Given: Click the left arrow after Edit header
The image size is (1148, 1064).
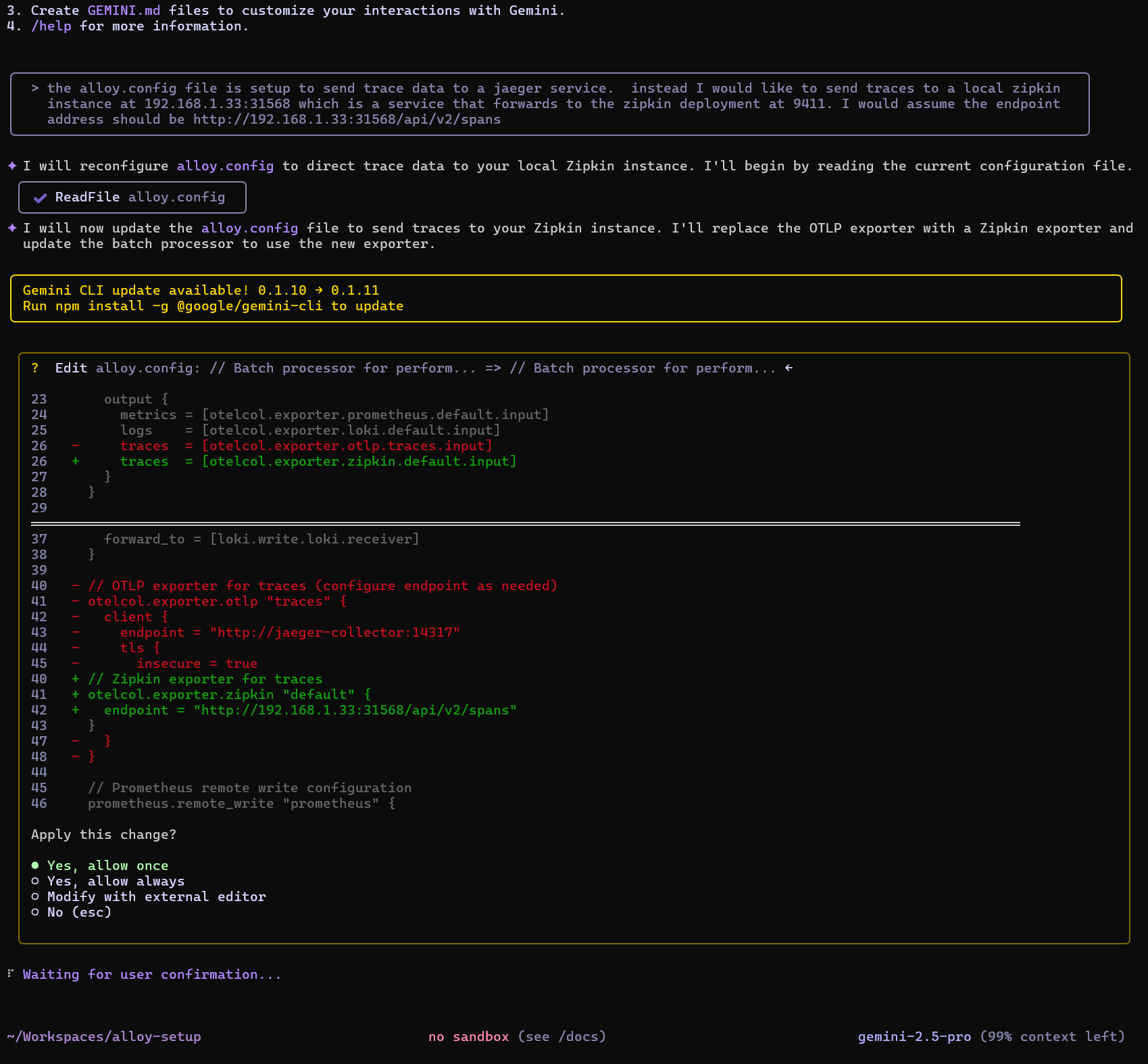Looking at the screenshot, I should coord(789,368).
